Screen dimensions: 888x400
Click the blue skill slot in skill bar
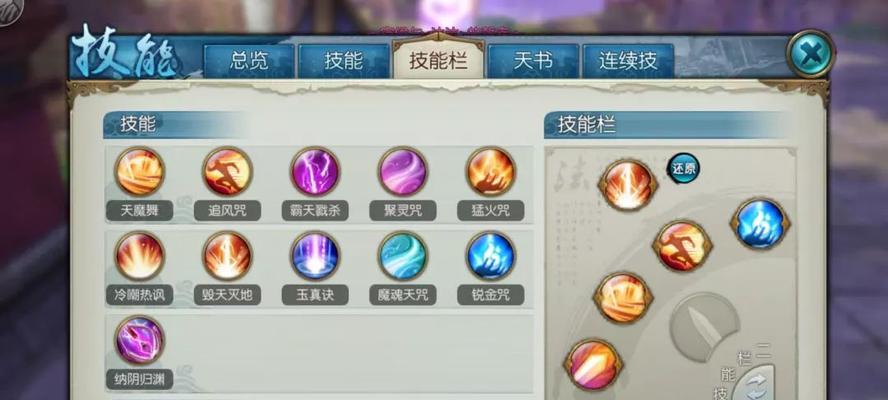point(760,224)
